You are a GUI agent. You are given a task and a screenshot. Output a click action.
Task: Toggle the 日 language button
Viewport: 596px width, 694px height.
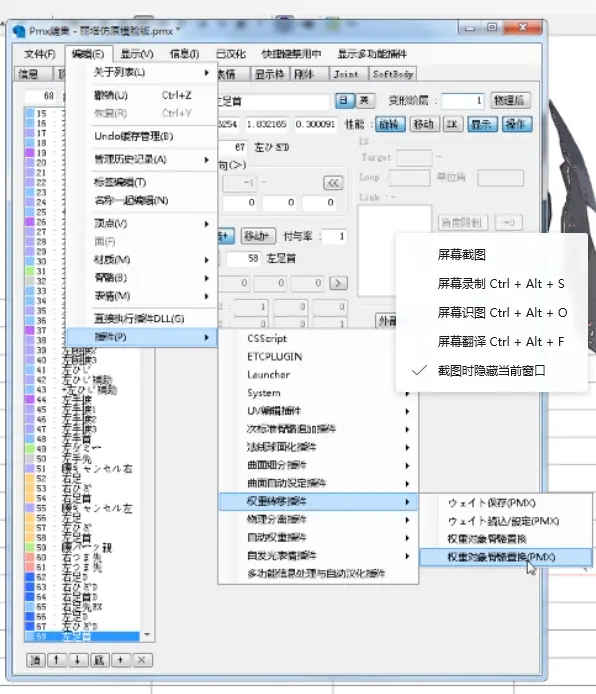tap(344, 100)
